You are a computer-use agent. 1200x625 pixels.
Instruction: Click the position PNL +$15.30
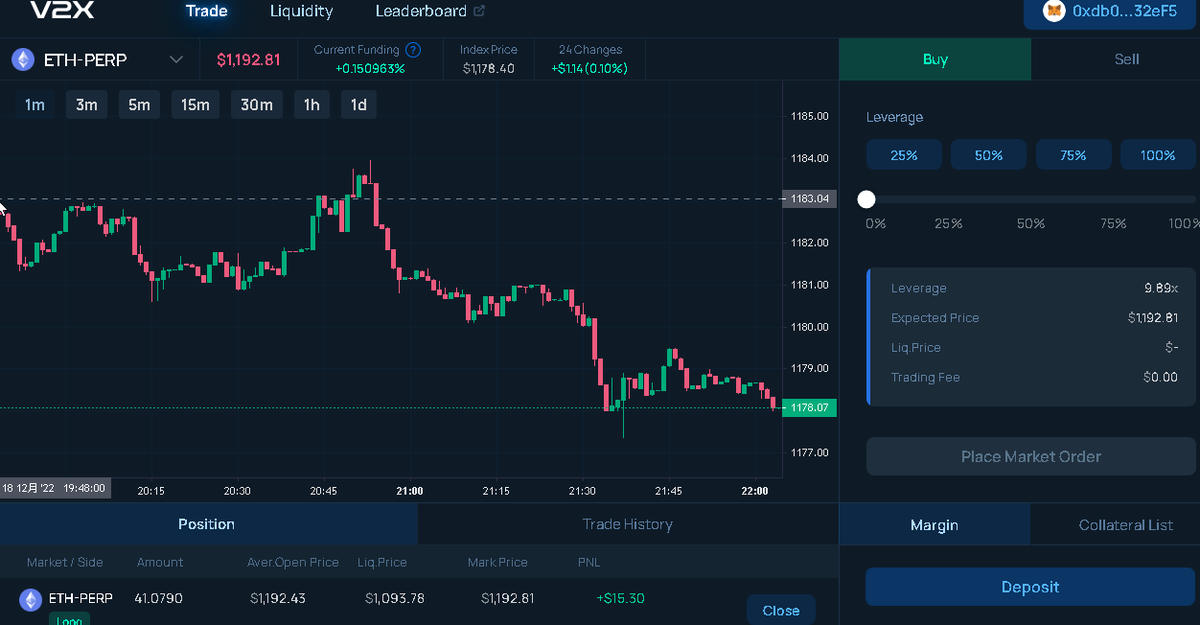(620, 599)
